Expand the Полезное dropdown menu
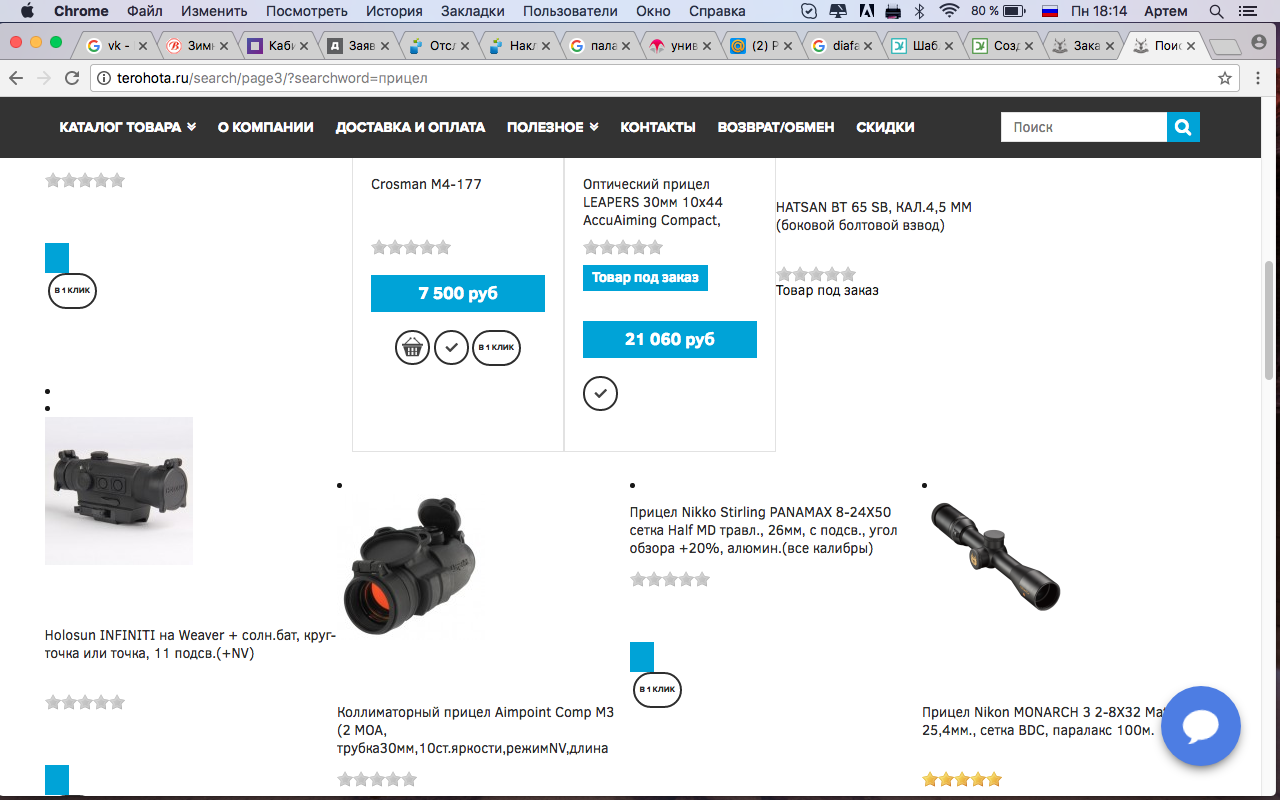This screenshot has height=800, width=1280. click(552, 127)
